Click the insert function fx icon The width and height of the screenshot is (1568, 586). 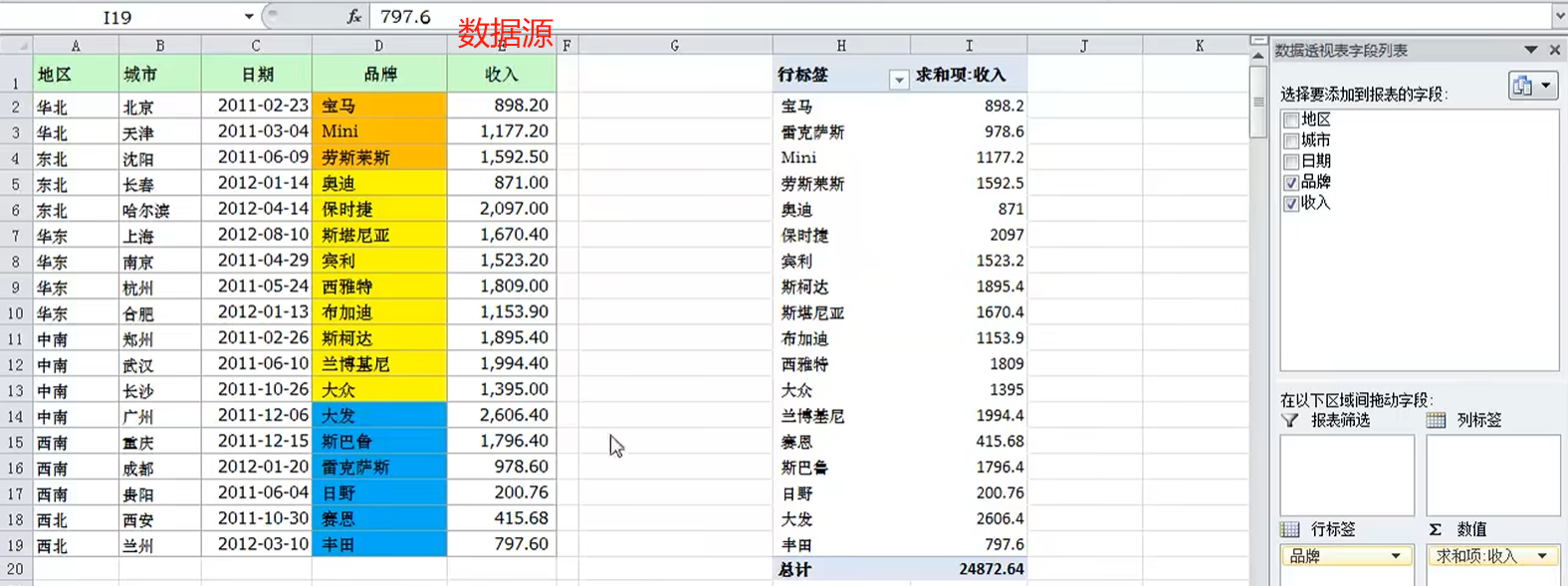click(353, 16)
